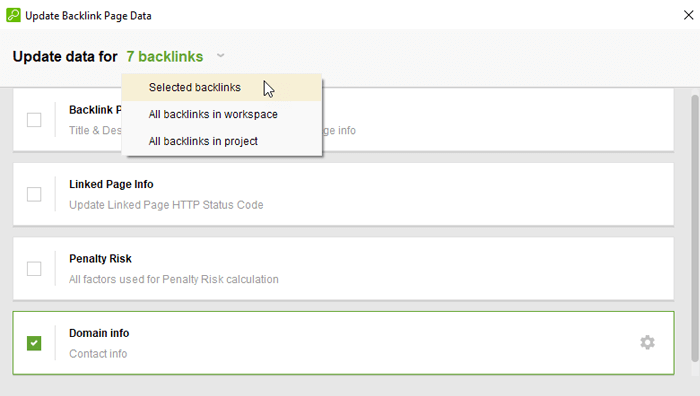
Task: Collapse the dropdown via chevron arrow beside 7 backlinks
Action: (220, 56)
